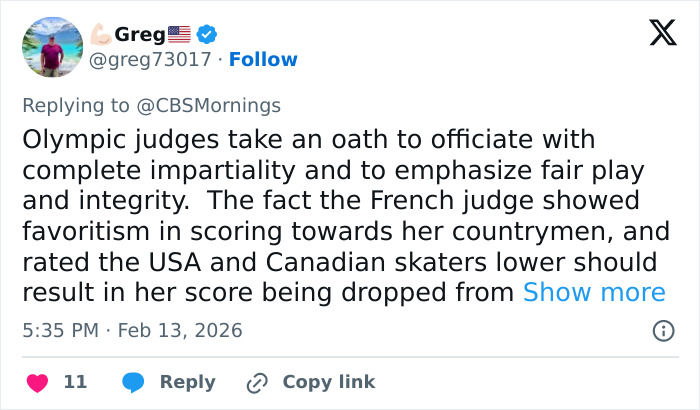Click the Reply text label
The image size is (700, 410).
[x=187, y=382]
